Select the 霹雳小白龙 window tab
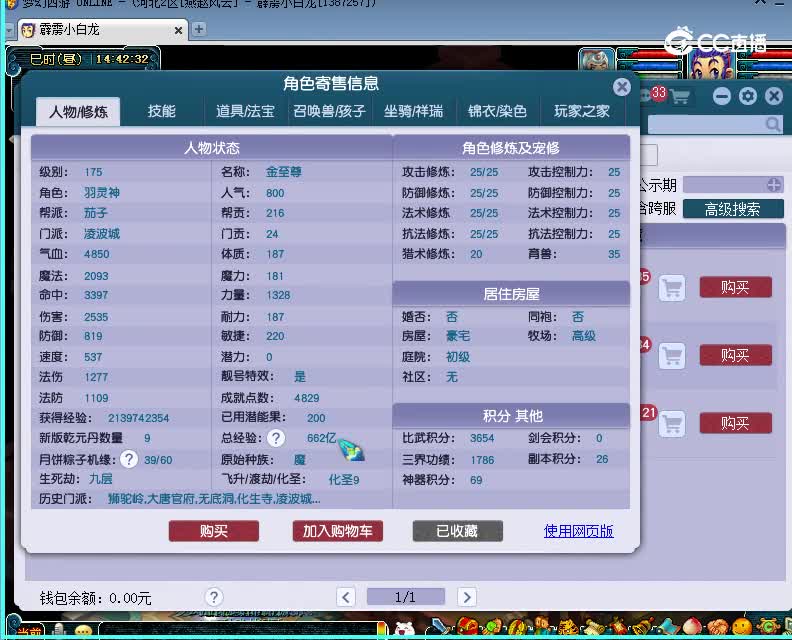792x640 pixels. [x=103, y=30]
